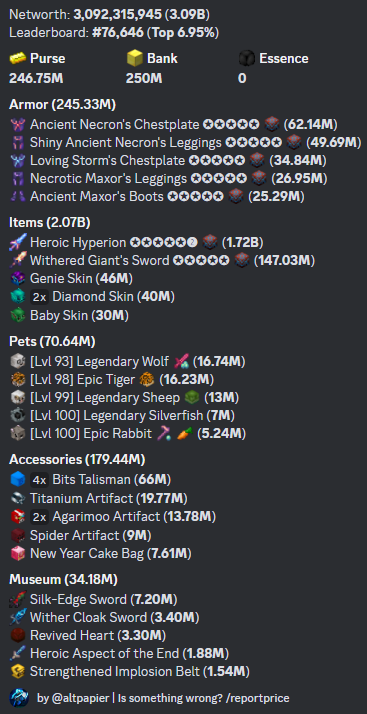Click the Bank gold block icon
The height and width of the screenshot is (714, 367).
pyautogui.click(x=135, y=58)
